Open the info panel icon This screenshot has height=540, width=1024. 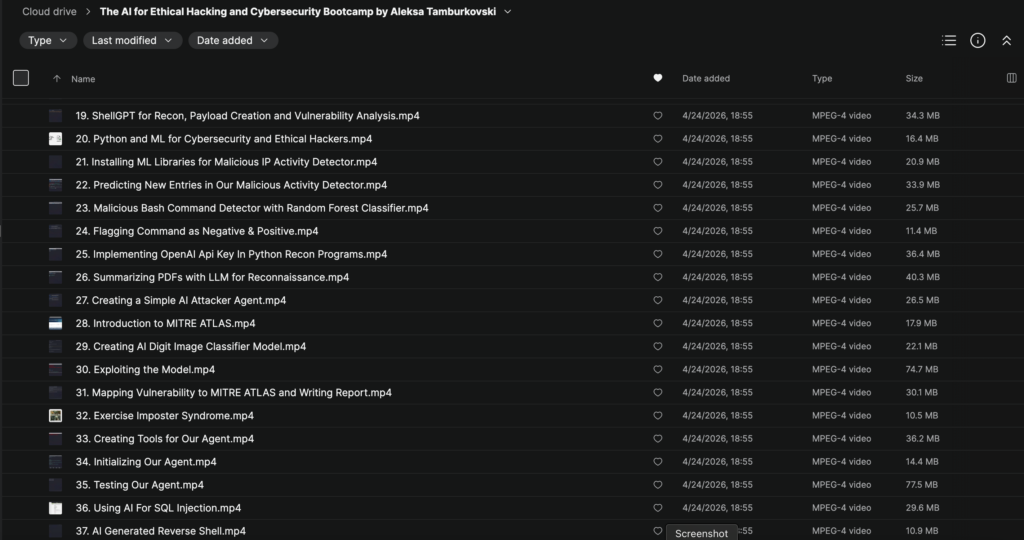(978, 40)
